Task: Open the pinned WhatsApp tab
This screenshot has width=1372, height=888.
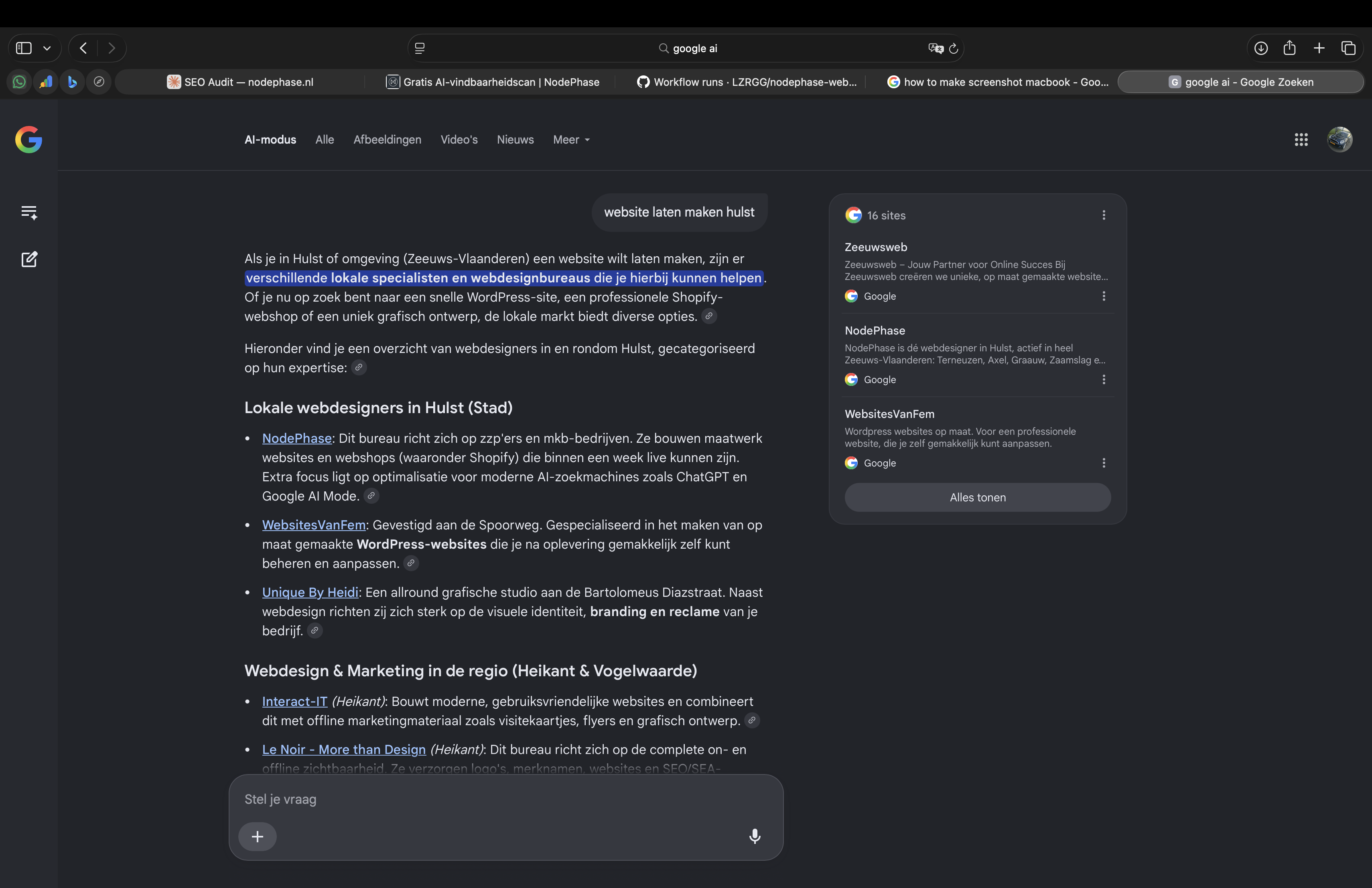Action: click(19, 82)
